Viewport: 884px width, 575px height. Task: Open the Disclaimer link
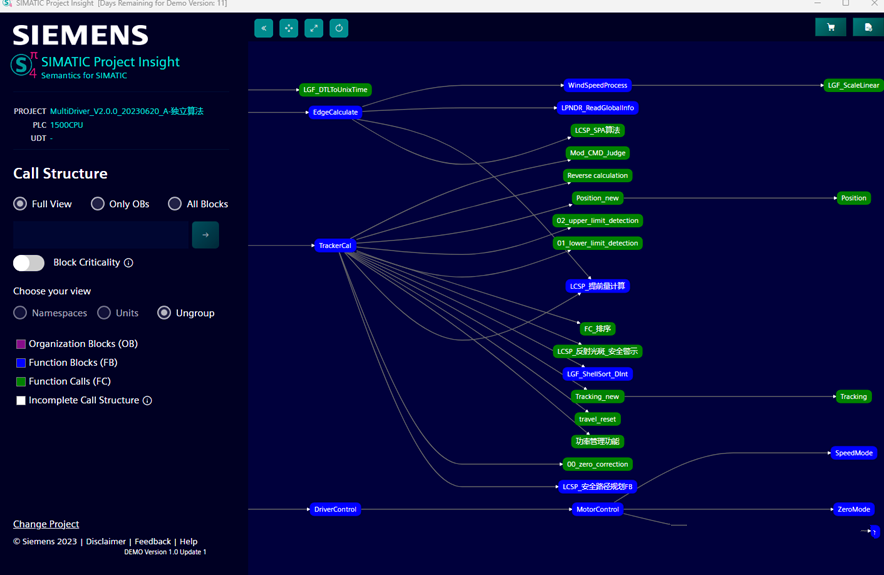[x=106, y=541]
